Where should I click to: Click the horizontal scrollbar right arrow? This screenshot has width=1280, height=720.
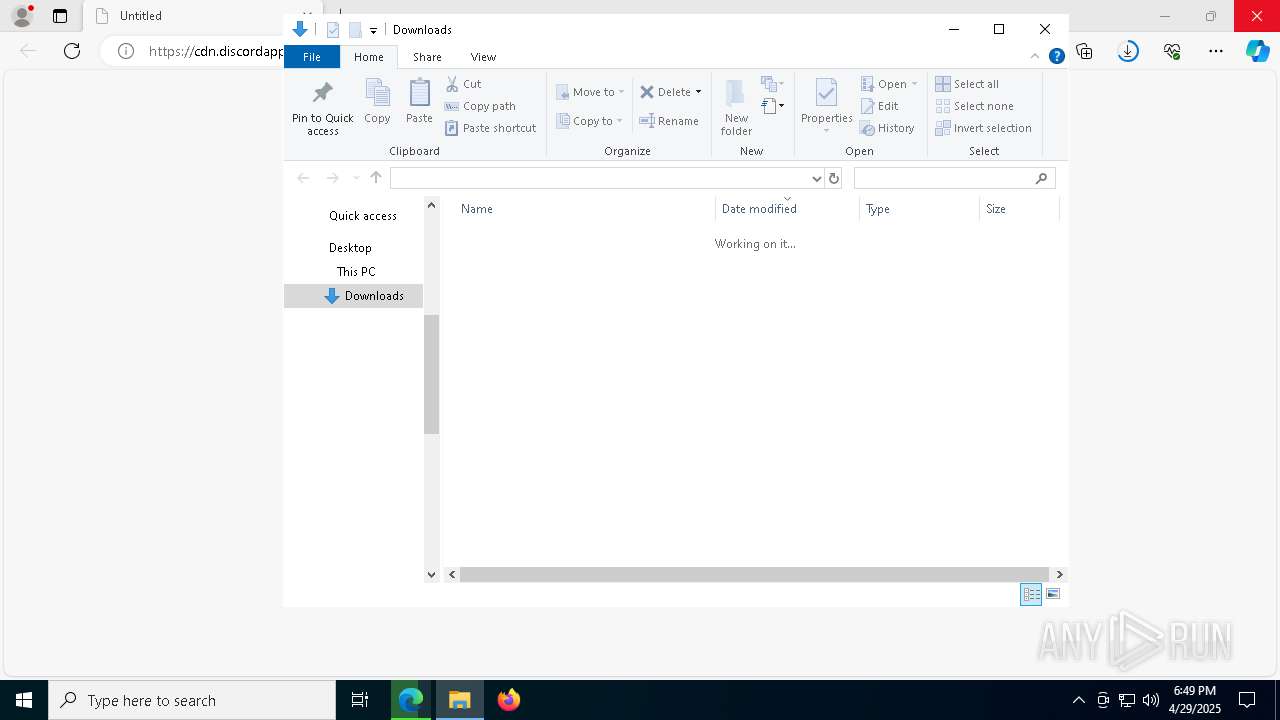click(x=1060, y=574)
